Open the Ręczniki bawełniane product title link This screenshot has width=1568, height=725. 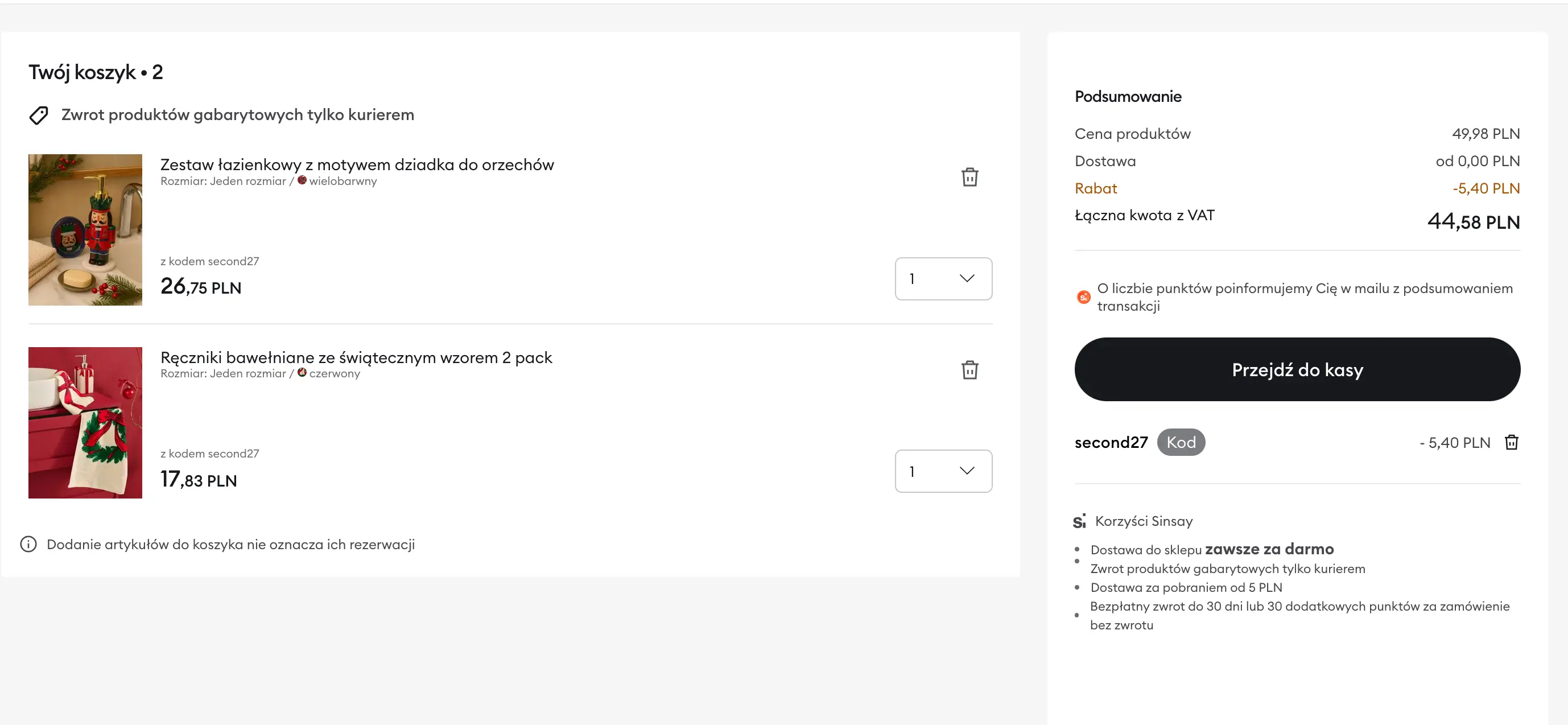point(356,357)
